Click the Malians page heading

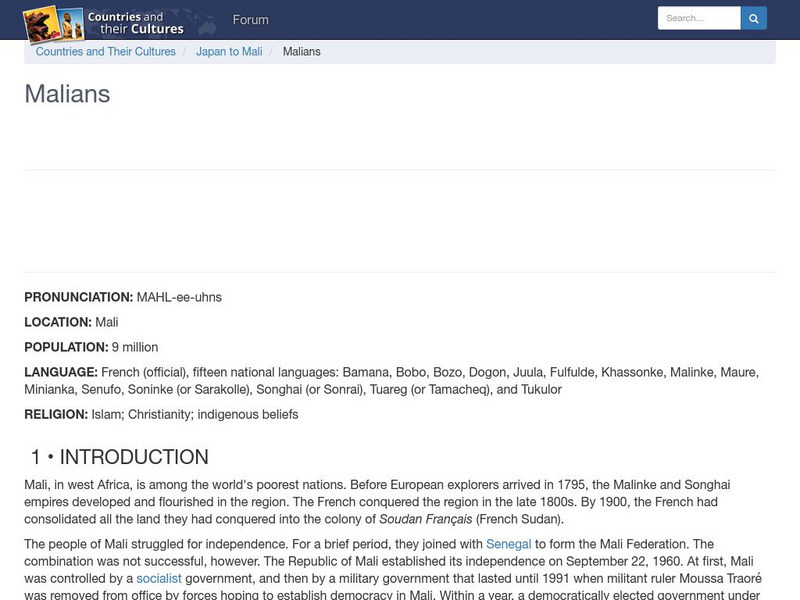tap(67, 94)
